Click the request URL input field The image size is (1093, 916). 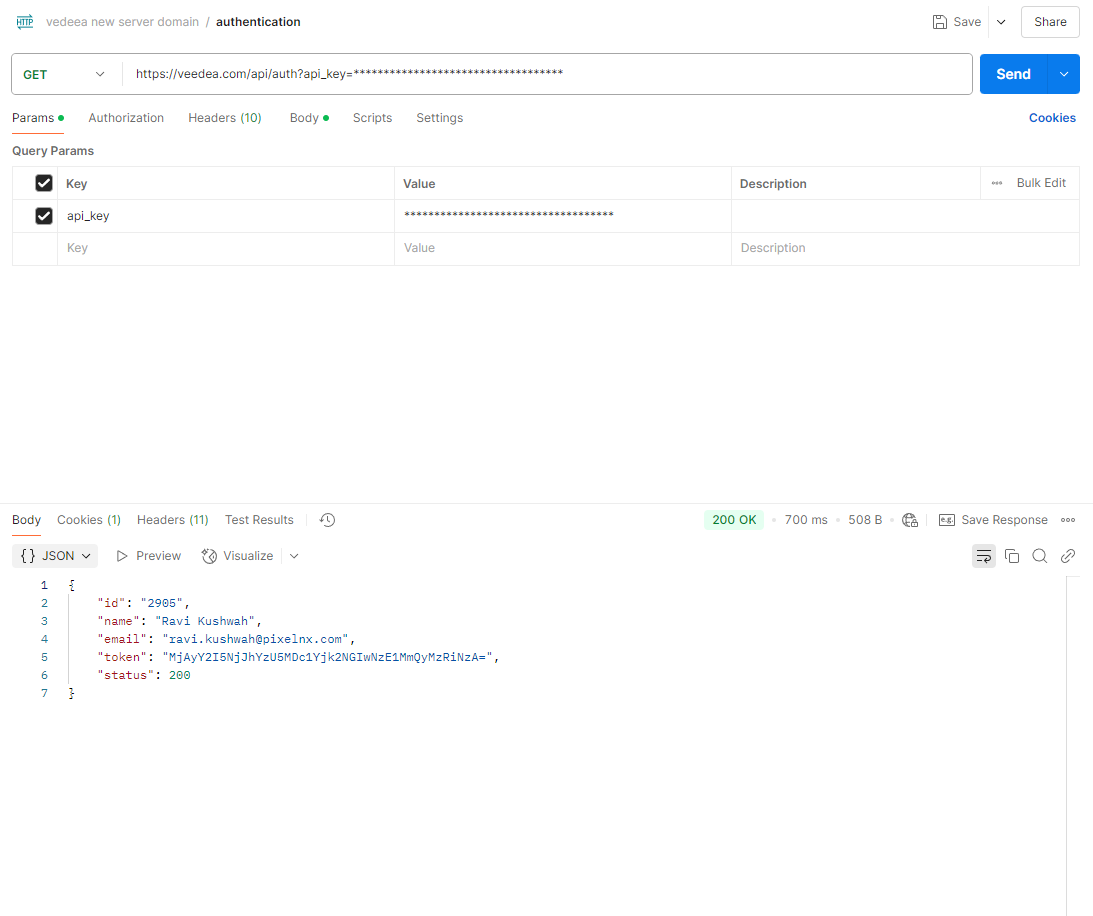pyautogui.click(x=547, y=74)
